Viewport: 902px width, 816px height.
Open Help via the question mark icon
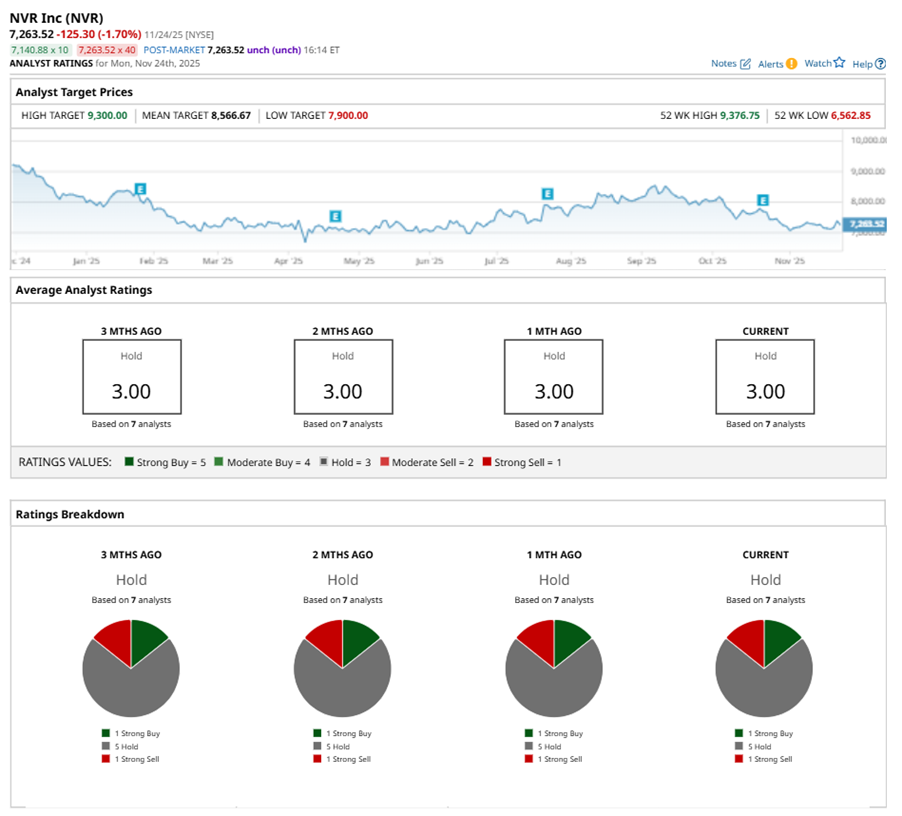pos(880,64)
